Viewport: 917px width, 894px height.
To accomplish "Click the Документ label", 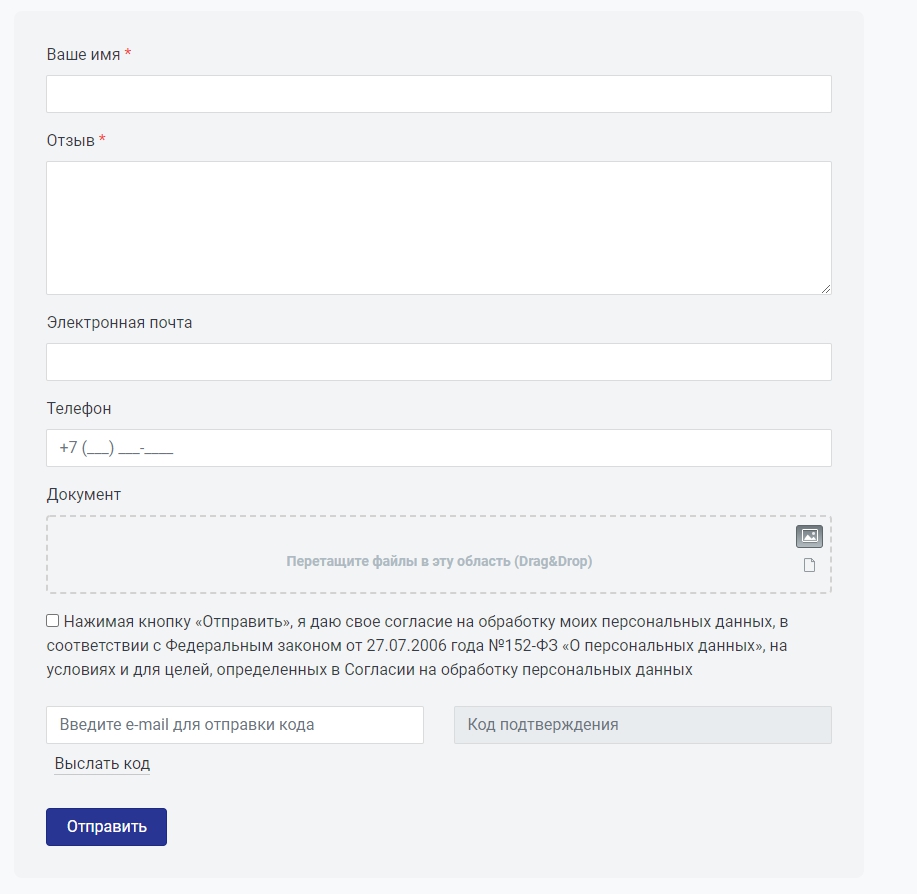I will [x=83, y=494].
